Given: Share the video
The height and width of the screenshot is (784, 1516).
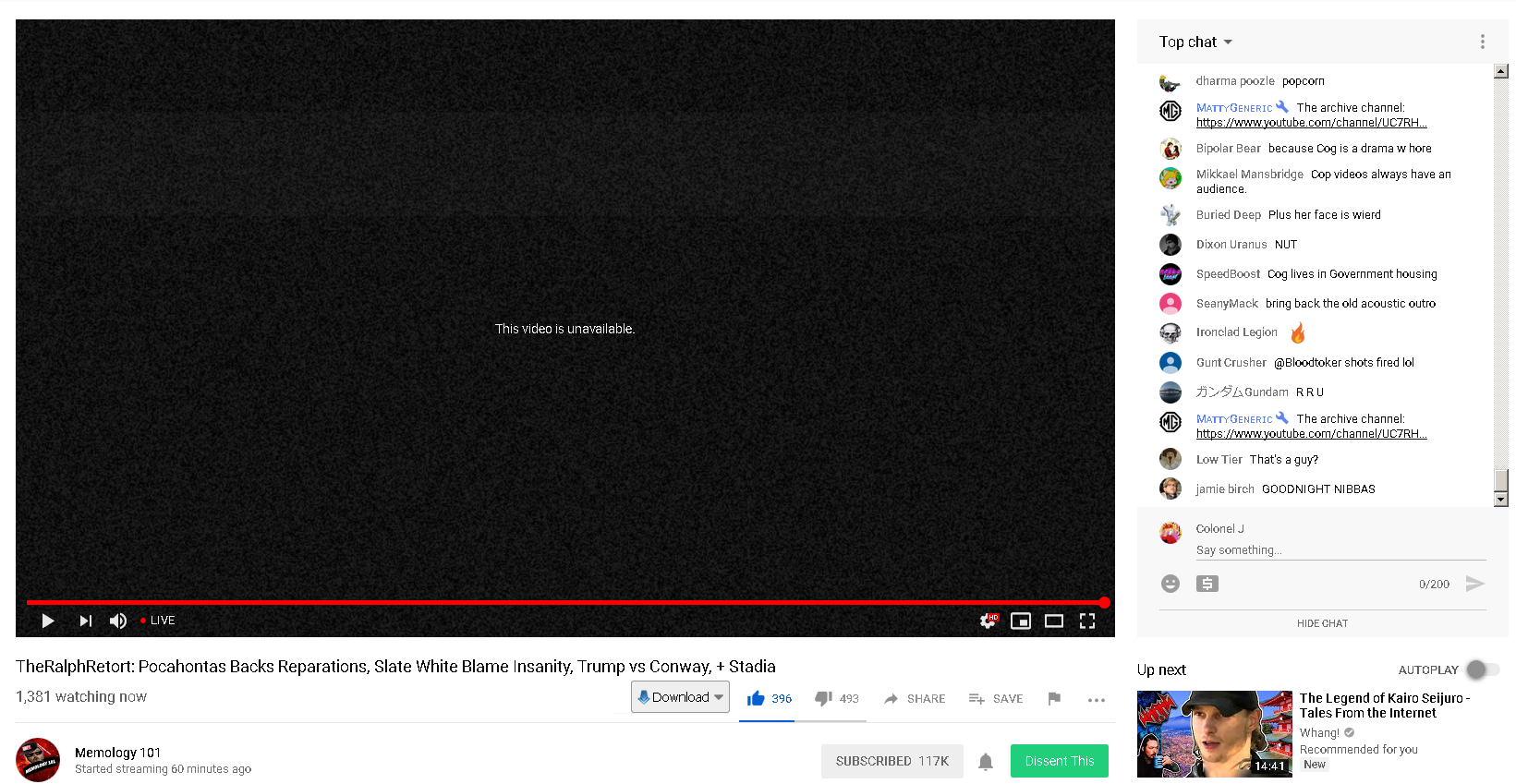Looking at the screenshot, I should (x=915, y=699).
